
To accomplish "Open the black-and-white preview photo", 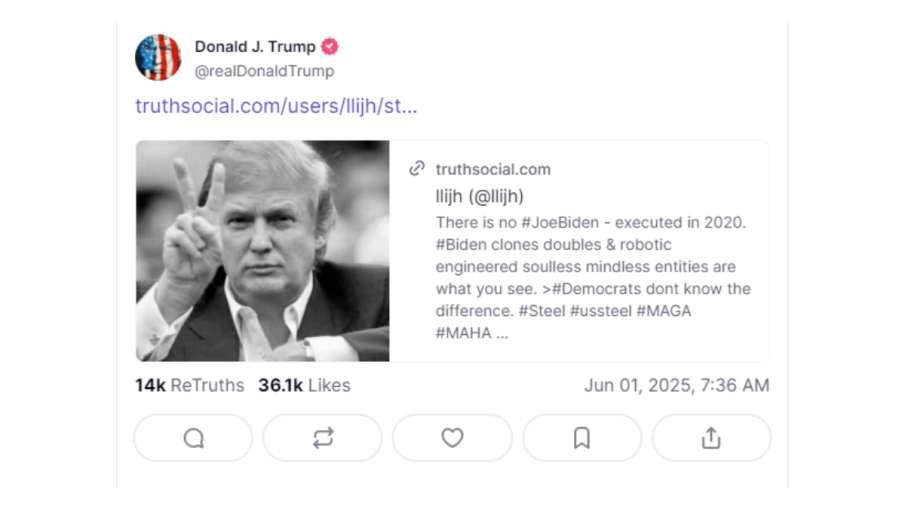I will (263, 250).
